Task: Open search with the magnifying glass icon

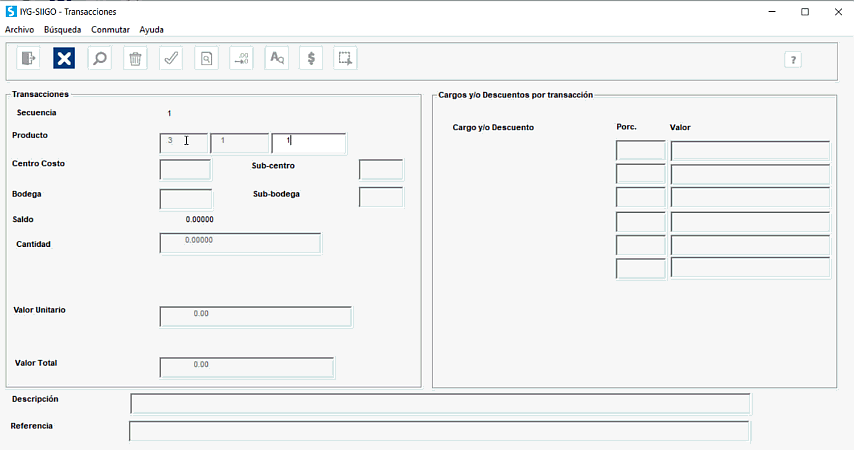Action: pos(100,58)
